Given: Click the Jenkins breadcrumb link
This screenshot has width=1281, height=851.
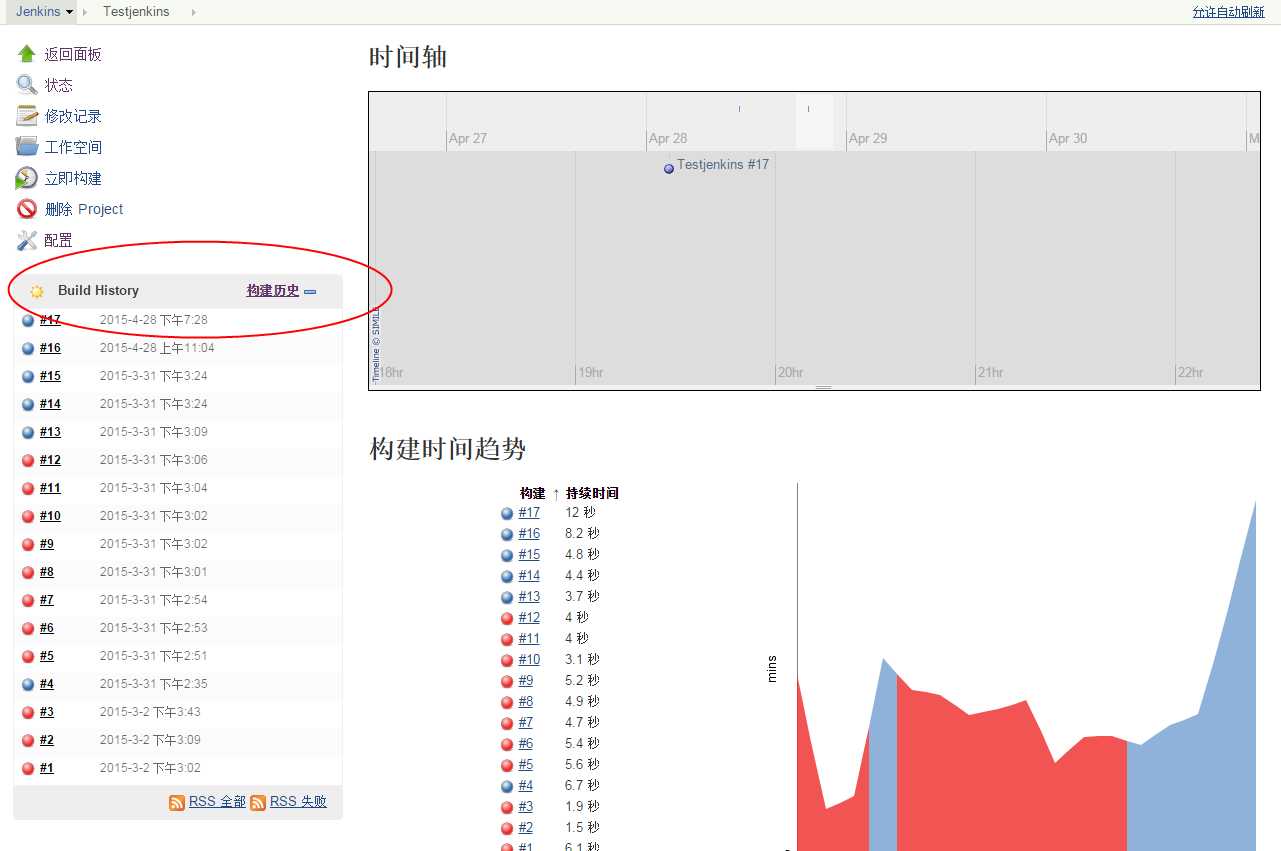Looking at the screenshot, I should [x=38, y=12].
